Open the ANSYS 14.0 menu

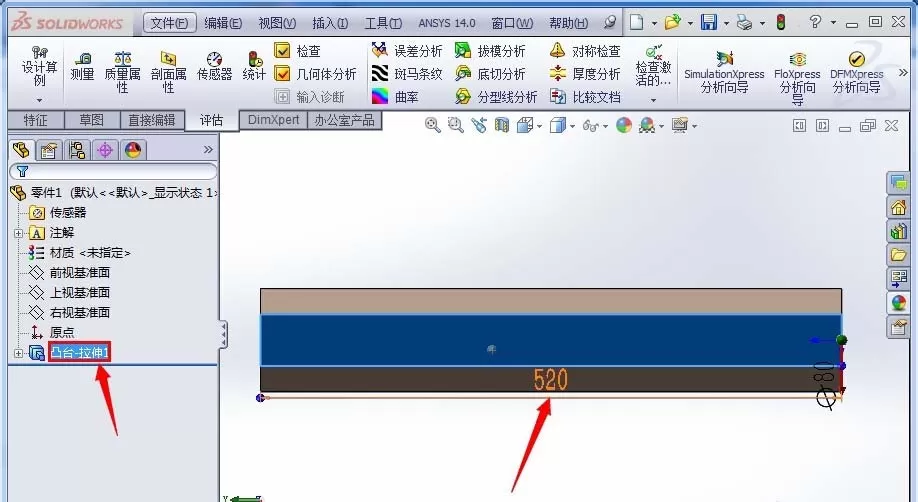coord(447,23)
